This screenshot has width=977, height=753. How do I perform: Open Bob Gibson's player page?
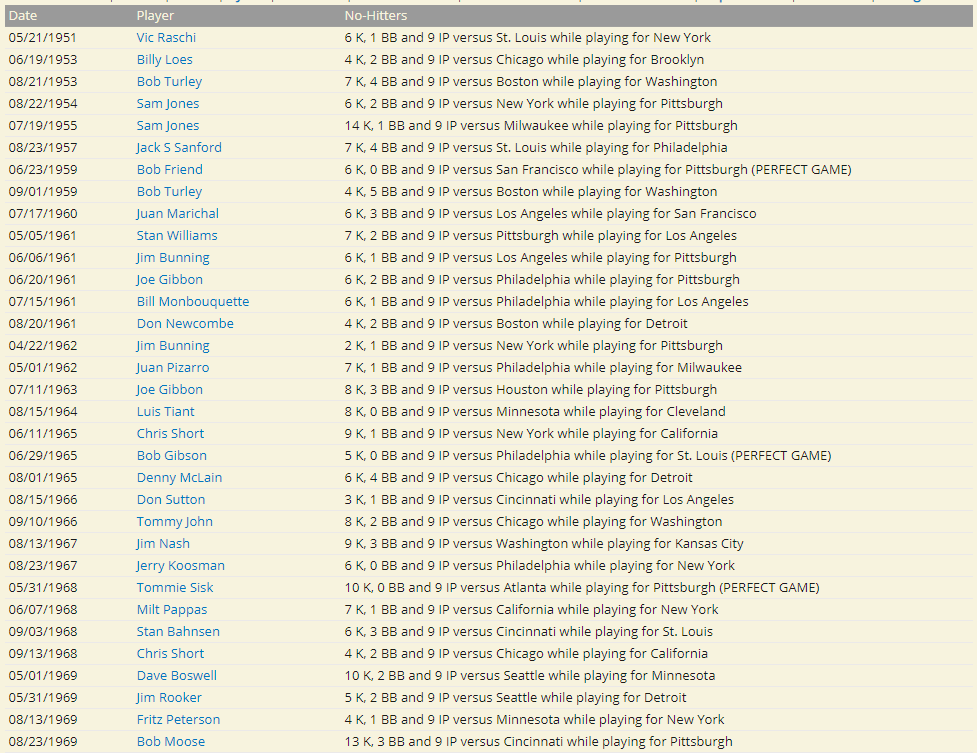click(171, 455)
